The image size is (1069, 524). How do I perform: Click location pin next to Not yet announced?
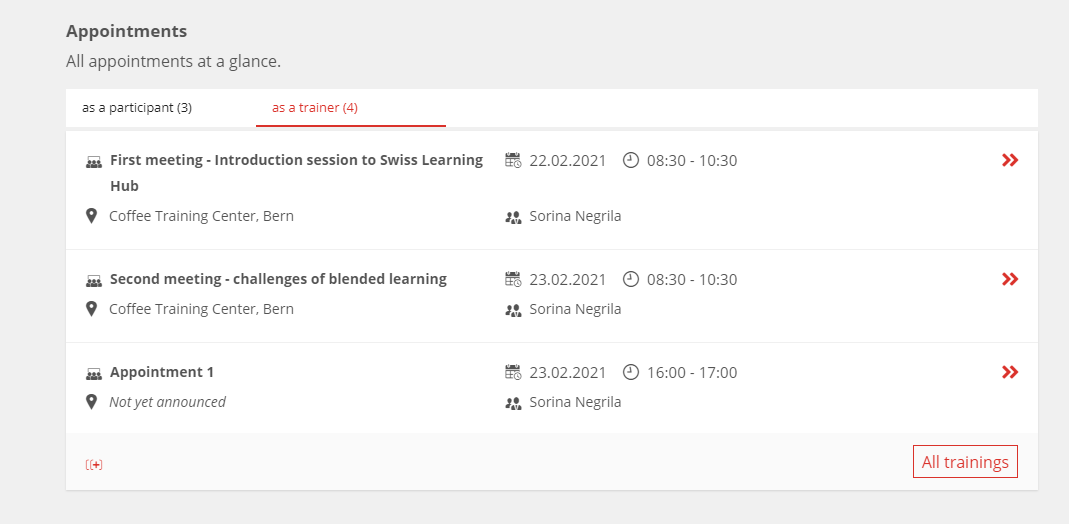91,402
